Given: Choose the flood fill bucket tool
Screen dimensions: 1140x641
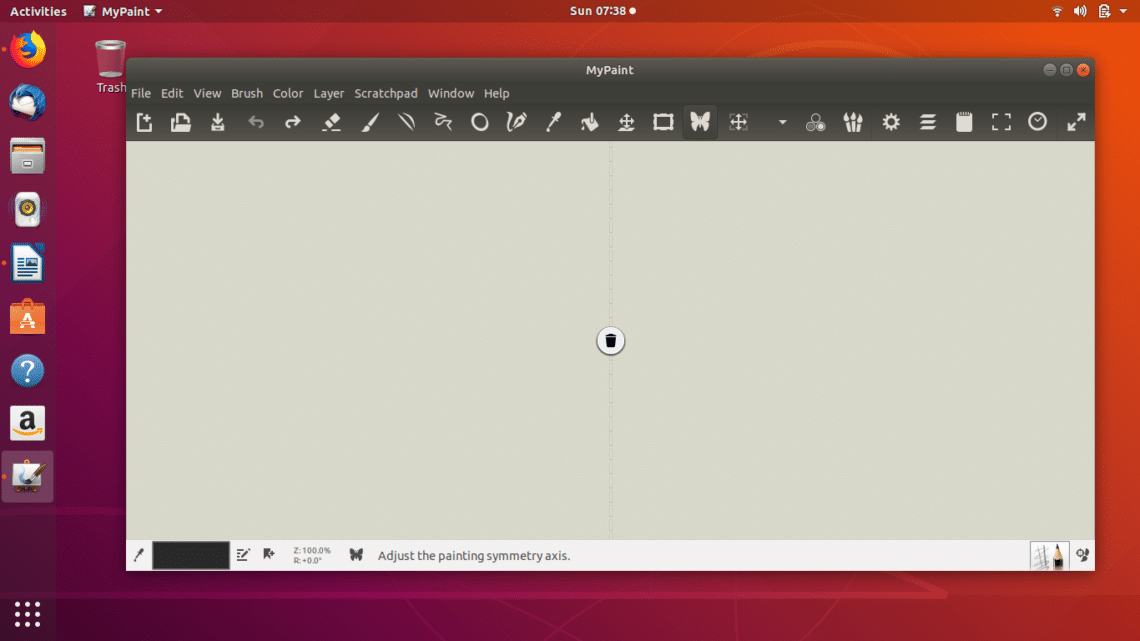Looking at the screenshot, I should (589, 122).
